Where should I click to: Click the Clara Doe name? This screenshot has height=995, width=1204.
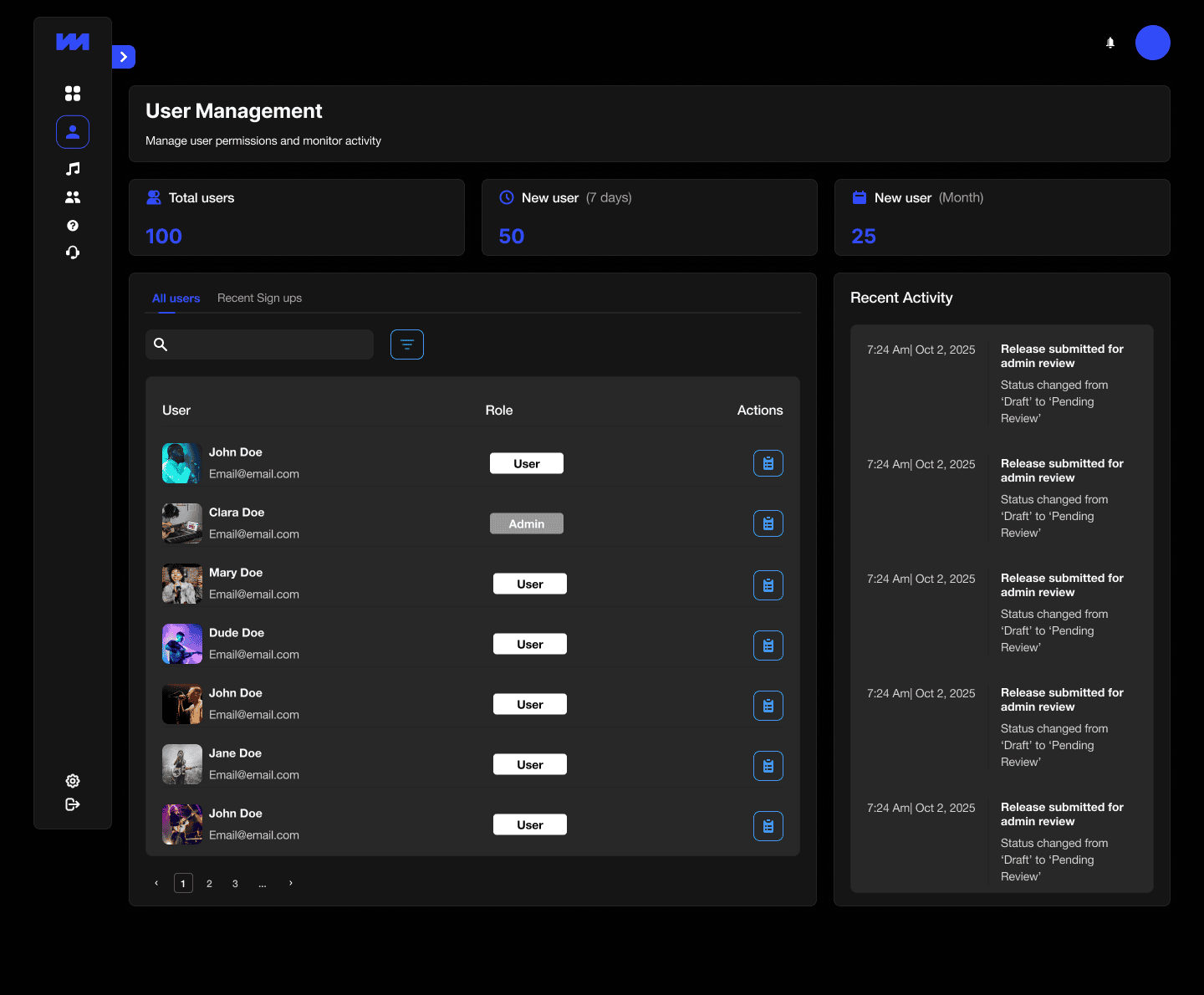tap(237, 513)
